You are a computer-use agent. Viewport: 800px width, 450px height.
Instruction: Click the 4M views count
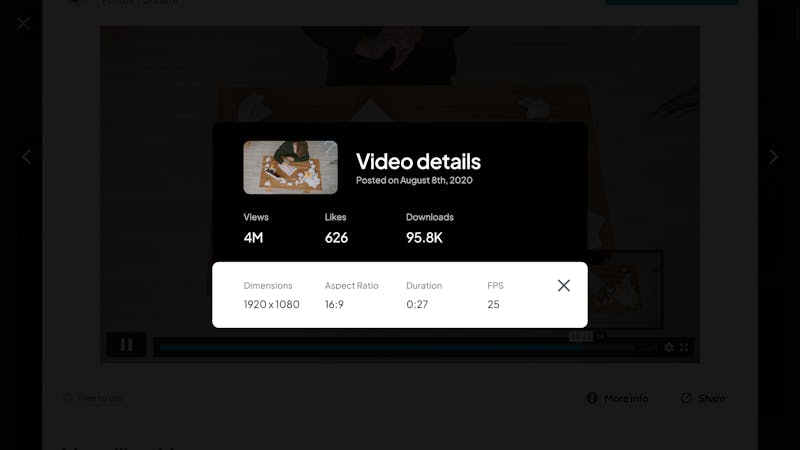(253, 238)
